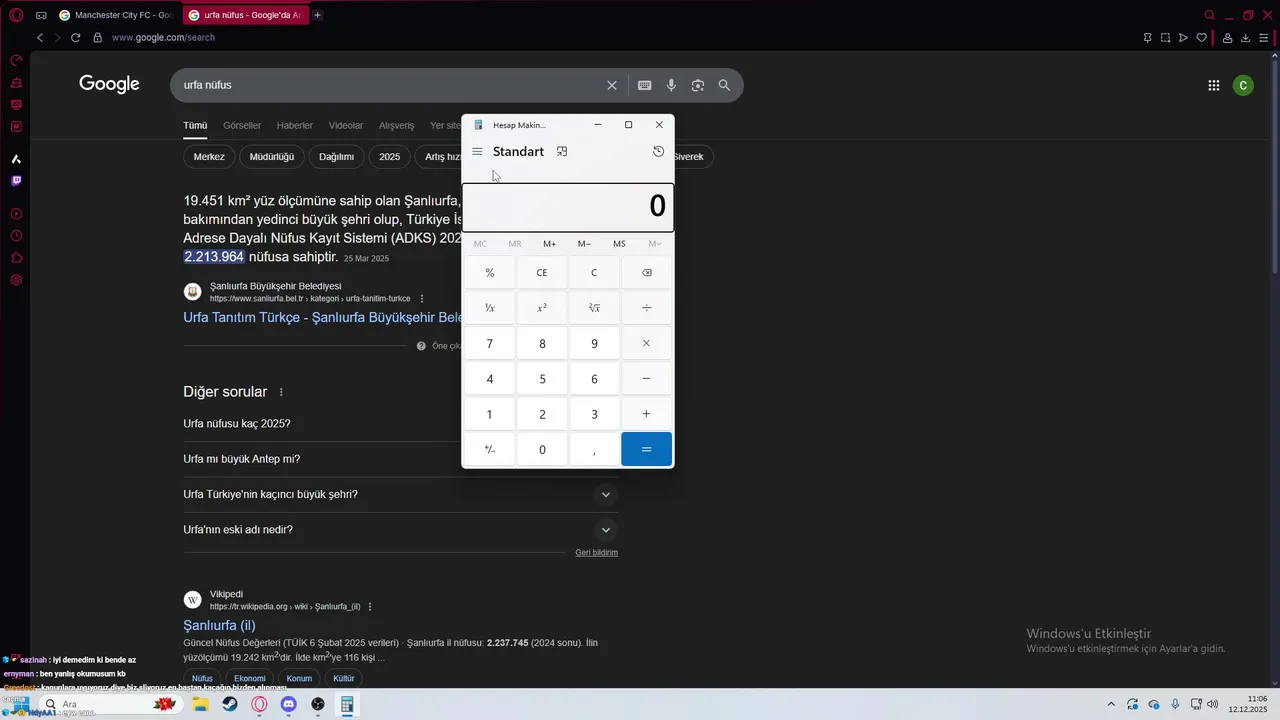Open Calculator navigation hamburger menu
Image resolution: width=1280 pixels, height=720 pixels.
pyautogui.click(x=477, y=152)
